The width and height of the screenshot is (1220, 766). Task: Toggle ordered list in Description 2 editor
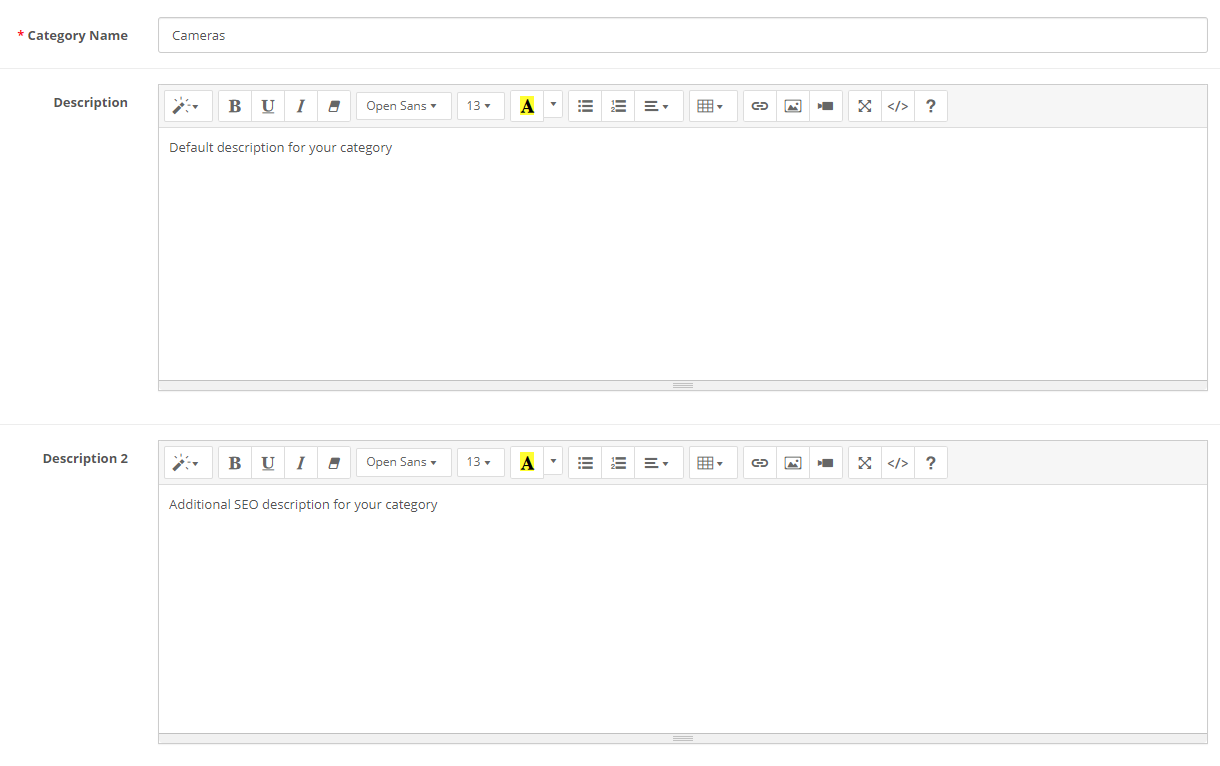618,463
